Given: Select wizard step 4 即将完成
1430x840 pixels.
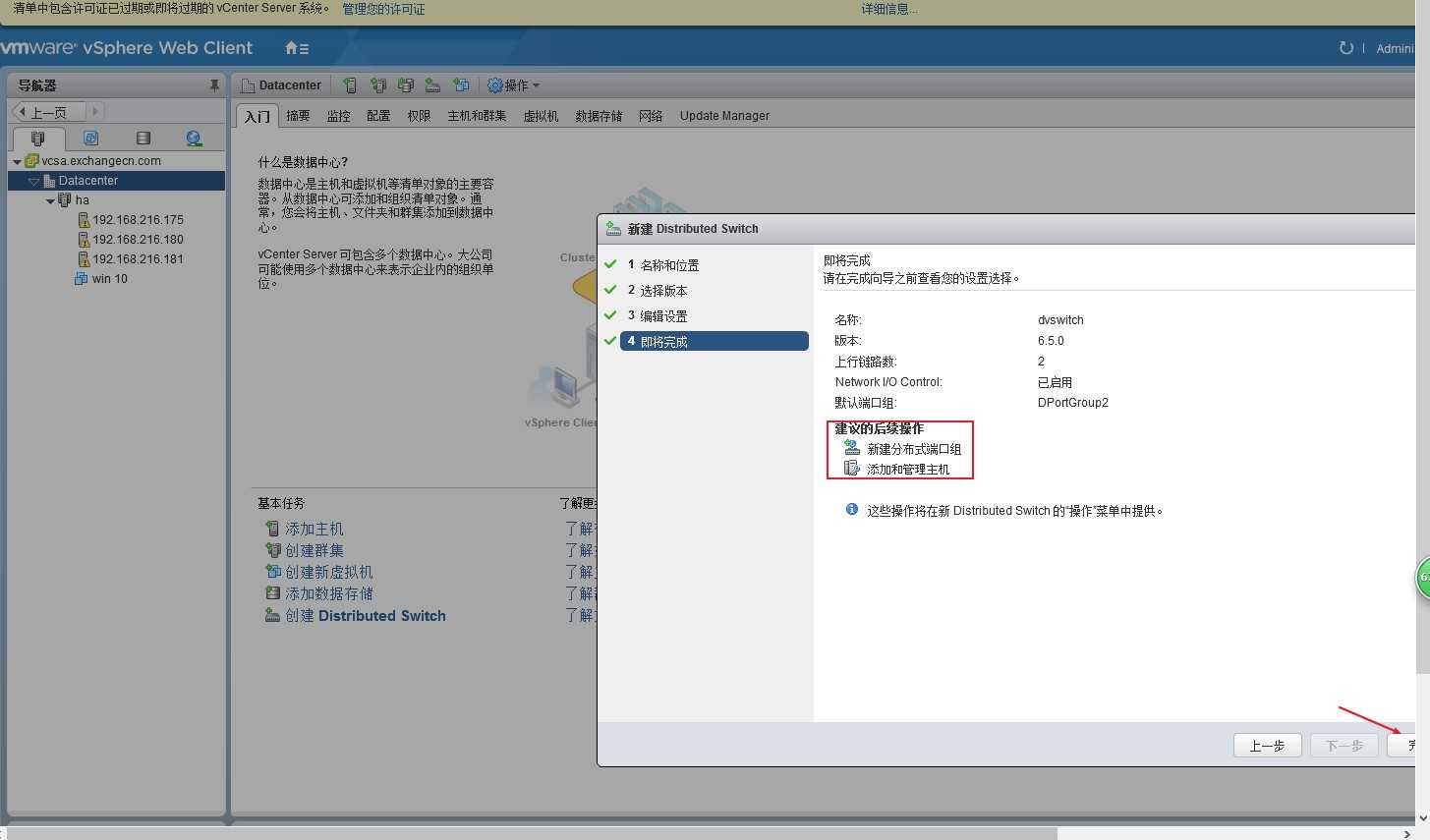Looking at the screenshot, I should click(x=714, y=342).
